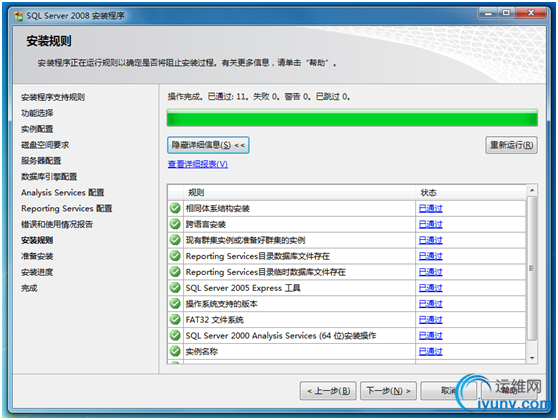Select Analysis Services 配置 step in sidebar
Screen dimensions: 558x420
(63, 193)
